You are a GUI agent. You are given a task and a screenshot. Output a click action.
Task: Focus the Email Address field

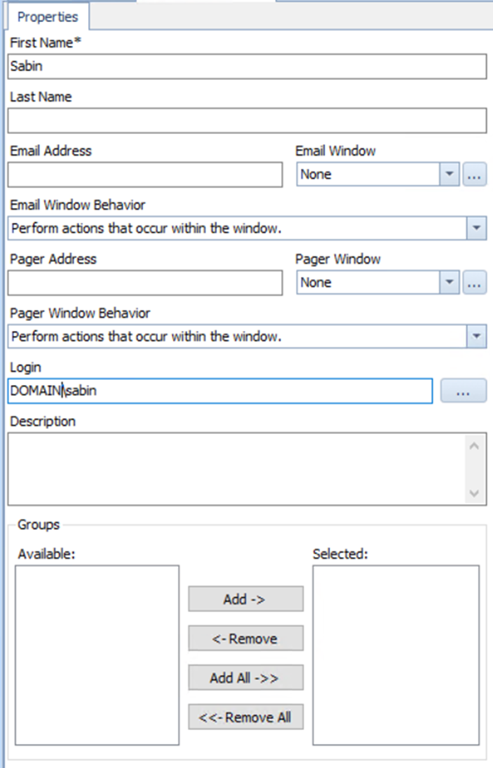tap(145, 175)
